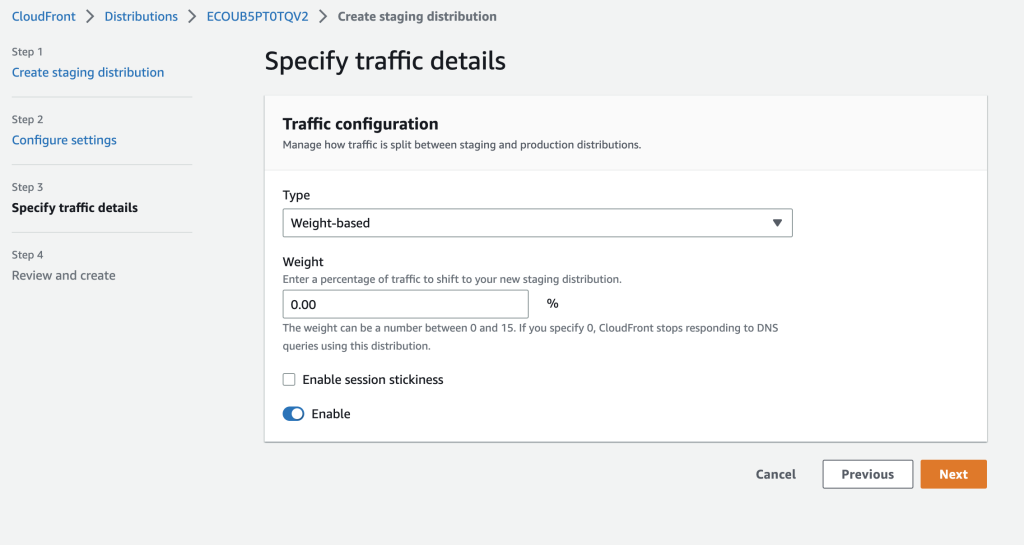This screenshot has height=545, width=1024.
Task: Navigate to Distributions breadcrumb
Action: (141, 17)
